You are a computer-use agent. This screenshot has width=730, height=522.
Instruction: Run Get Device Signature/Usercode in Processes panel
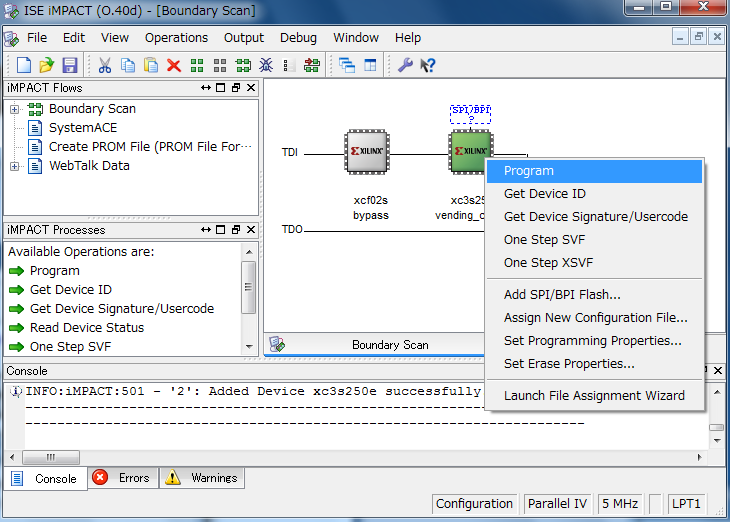tap(122, 309)
